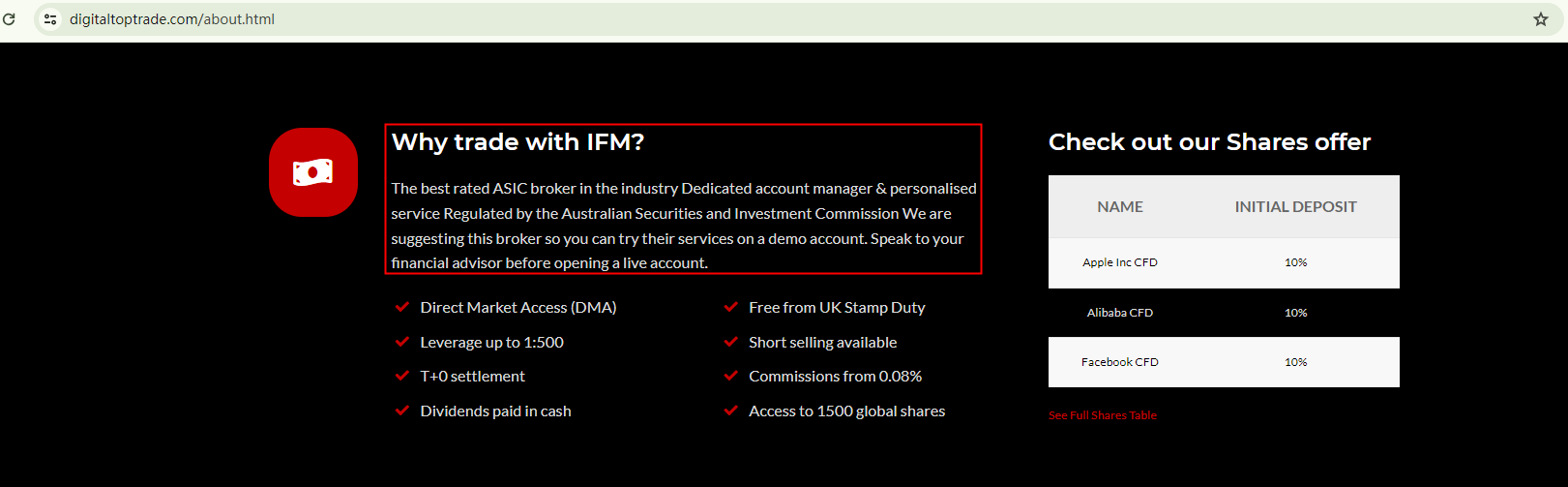Click 'Check out our Shares offer' heading

[1209, 142]
